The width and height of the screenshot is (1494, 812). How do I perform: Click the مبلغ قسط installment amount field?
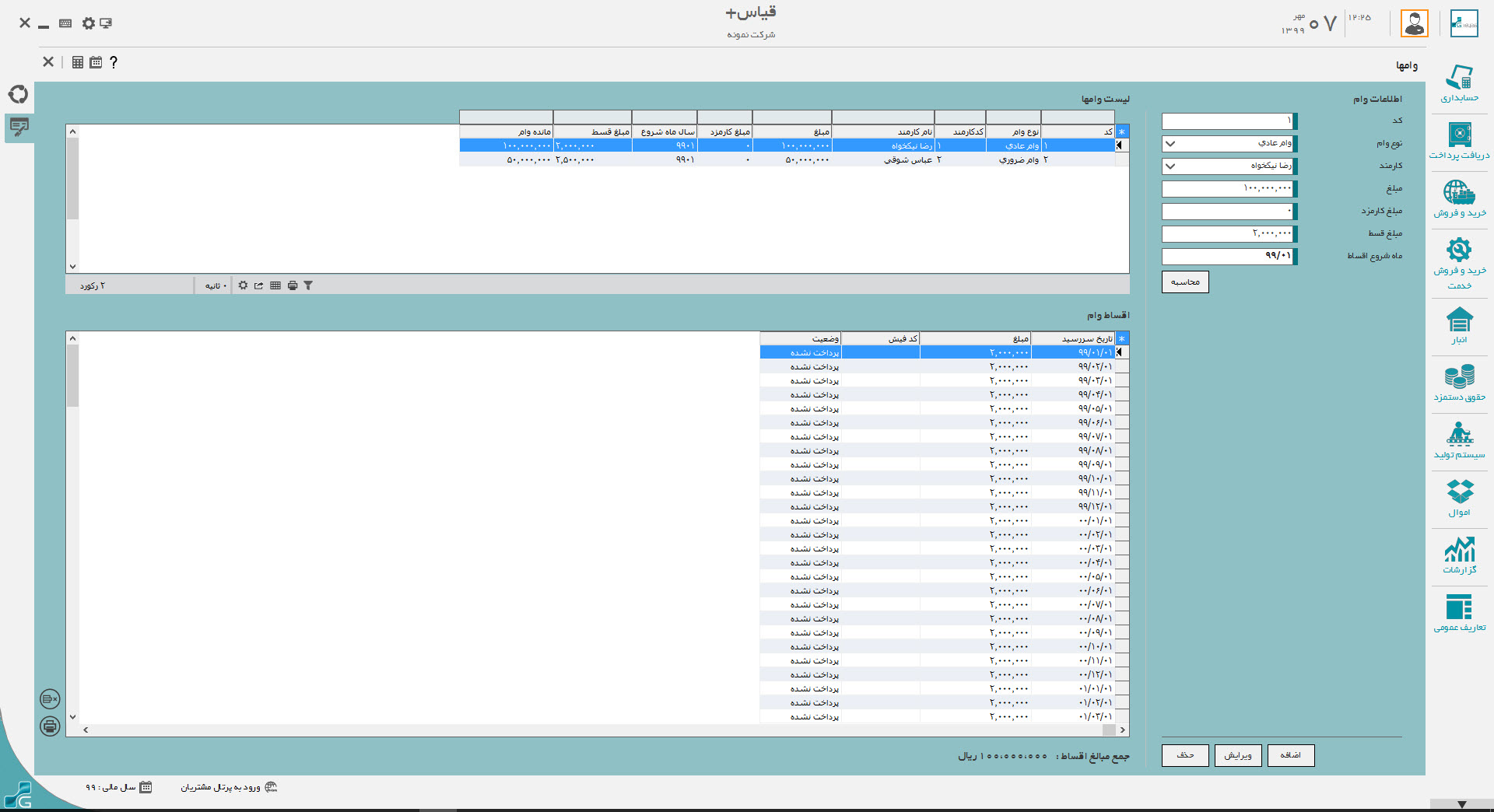pyautogui.click(x=1228, y=234)
